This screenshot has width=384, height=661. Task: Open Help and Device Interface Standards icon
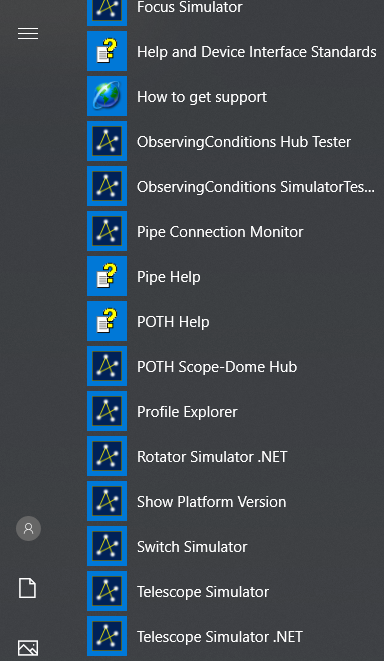pos(107,51)
